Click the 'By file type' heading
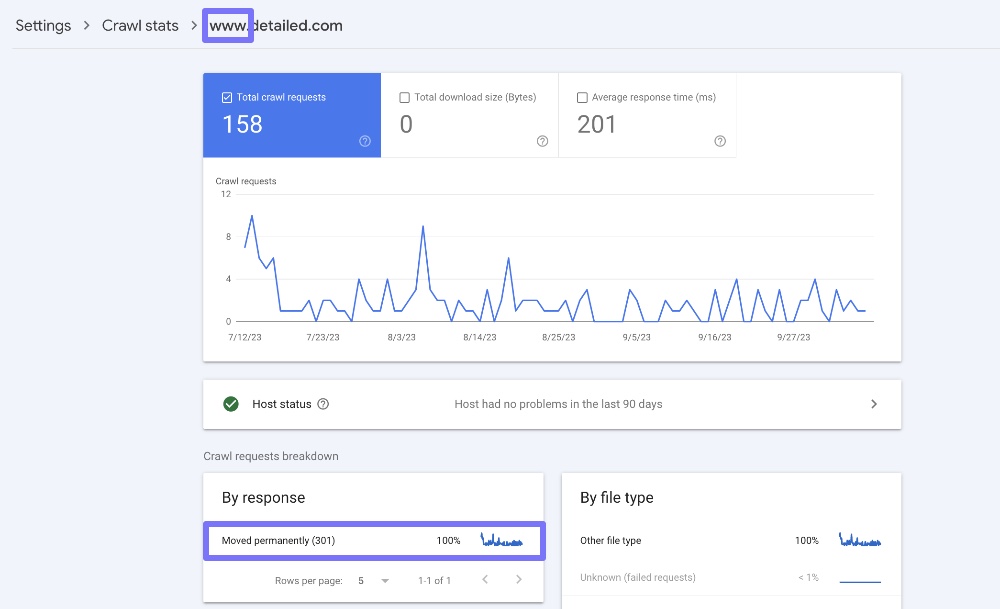Screen dimensions: 1000x609 [617, 497]
